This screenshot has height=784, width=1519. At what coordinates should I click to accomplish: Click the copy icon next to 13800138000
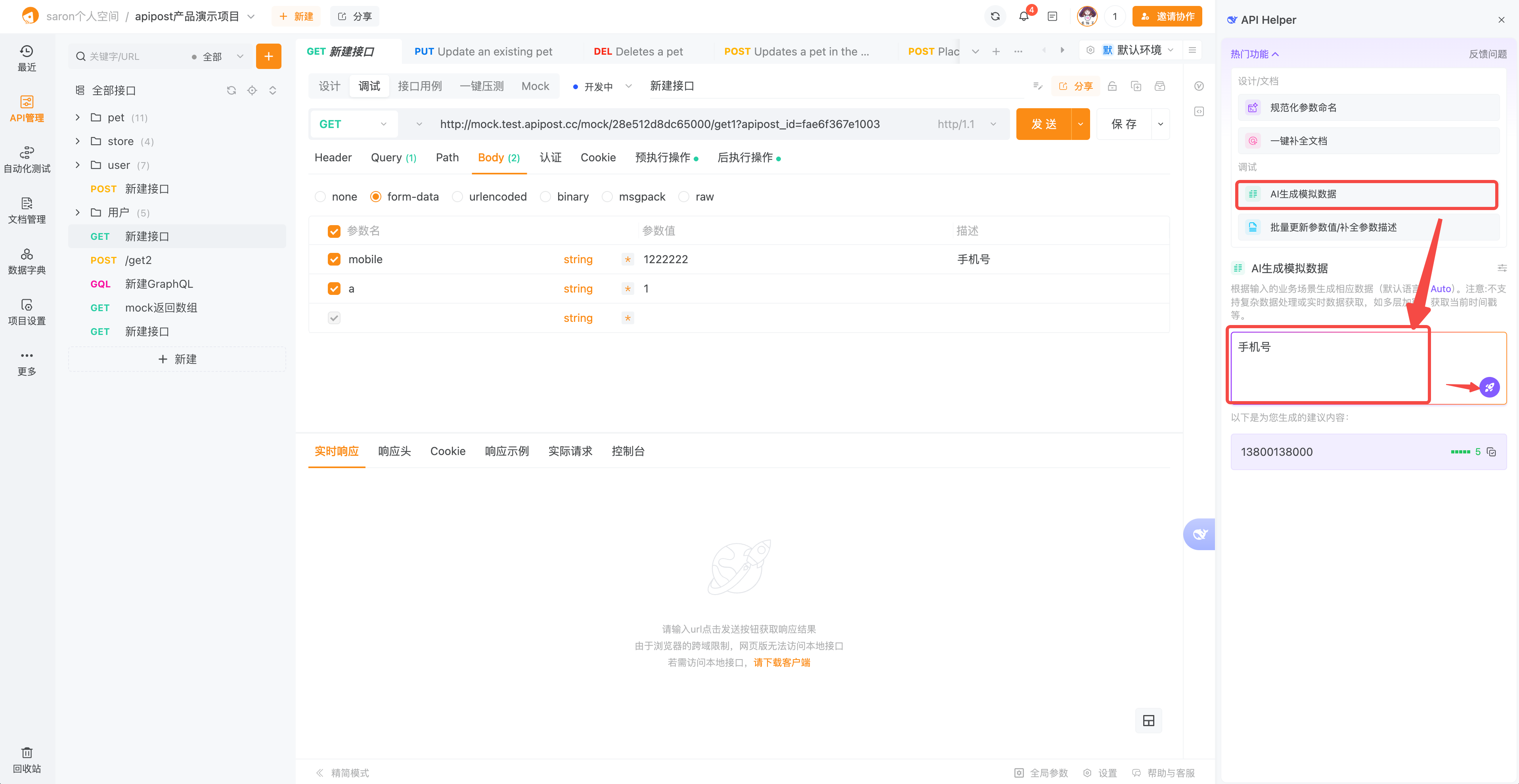point(1492,451)
